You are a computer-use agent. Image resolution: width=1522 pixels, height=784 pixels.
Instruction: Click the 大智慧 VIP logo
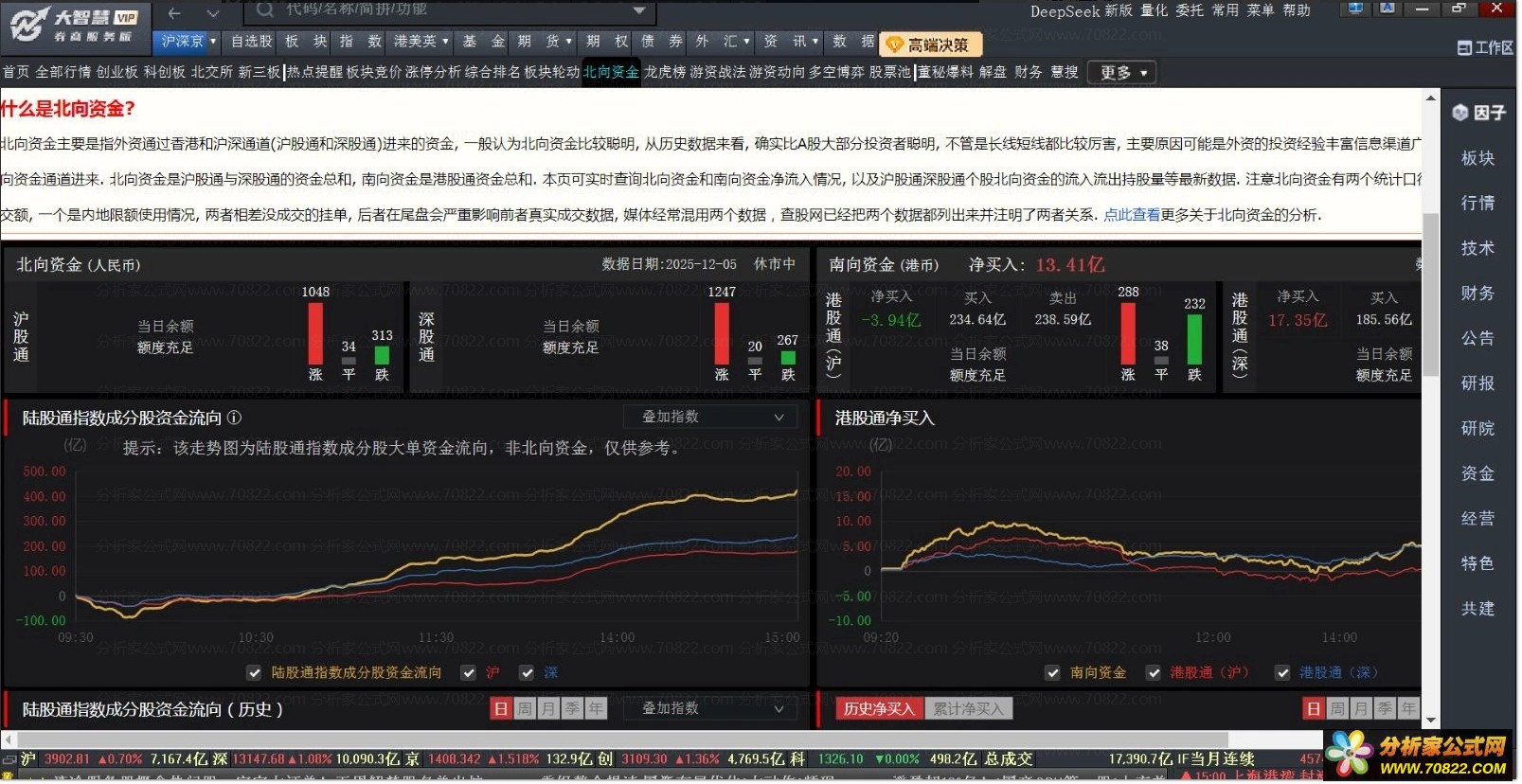[75, 24]
